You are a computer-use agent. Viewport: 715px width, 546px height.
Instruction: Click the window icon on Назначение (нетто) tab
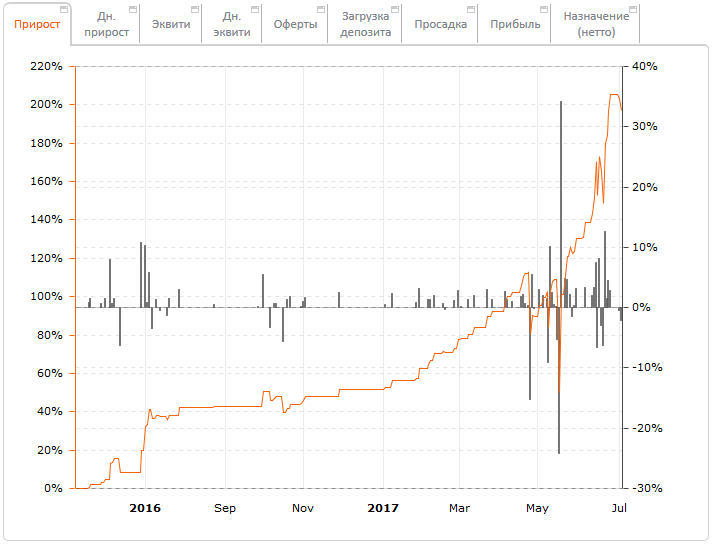[x=633, y=9]
